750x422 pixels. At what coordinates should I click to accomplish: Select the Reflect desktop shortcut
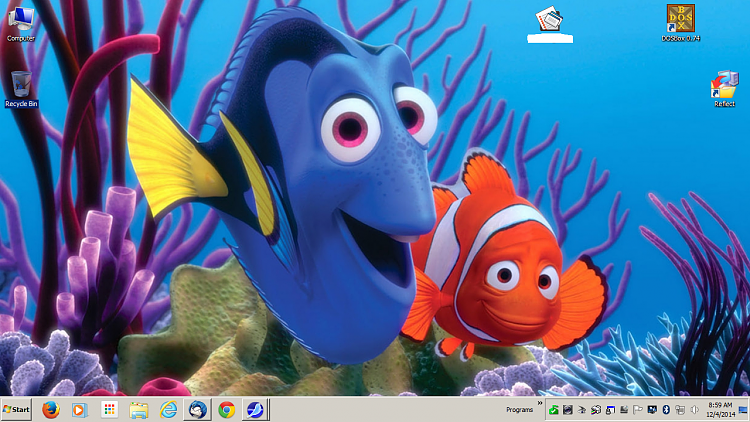[x=724, y=89]
